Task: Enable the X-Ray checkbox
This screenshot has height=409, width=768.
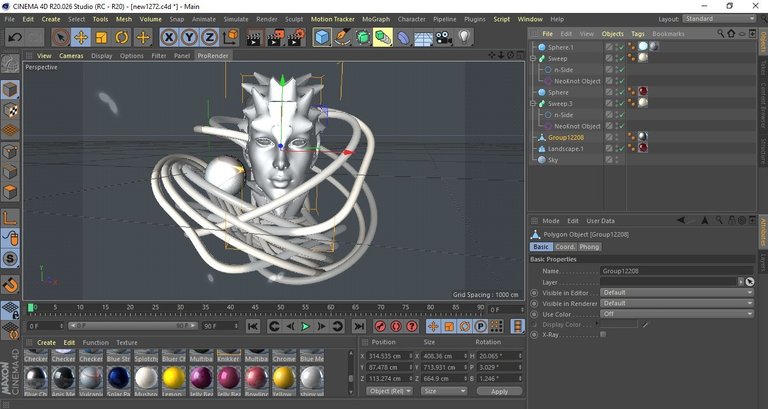Action: point(603,335)
